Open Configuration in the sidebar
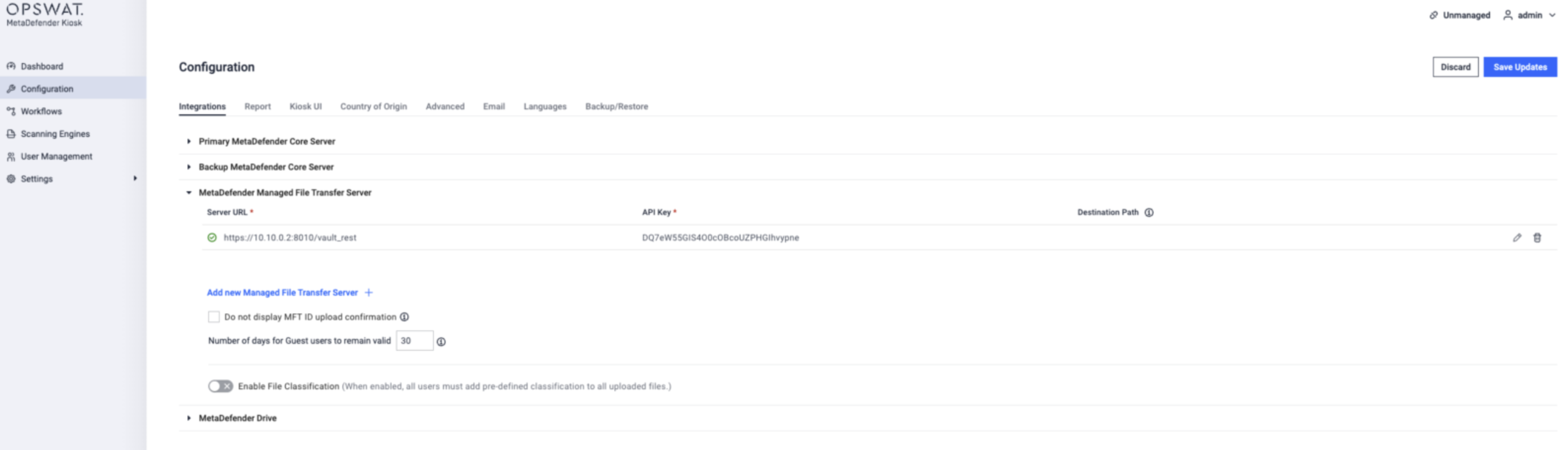The width and height of the screenshot is (1568, 450). click(x=73, y=89)
